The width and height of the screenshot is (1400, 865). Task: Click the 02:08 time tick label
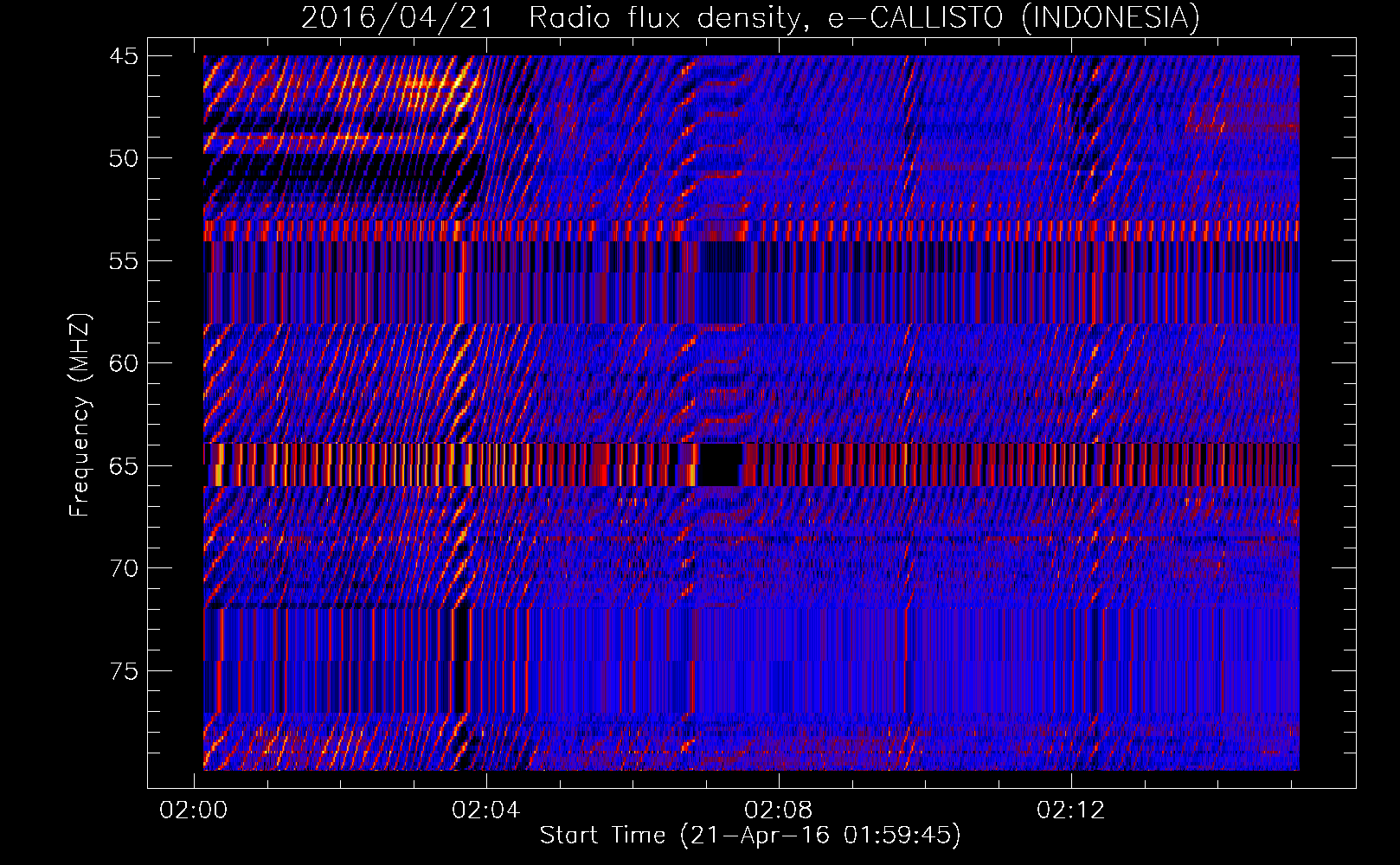pos(779,810)
